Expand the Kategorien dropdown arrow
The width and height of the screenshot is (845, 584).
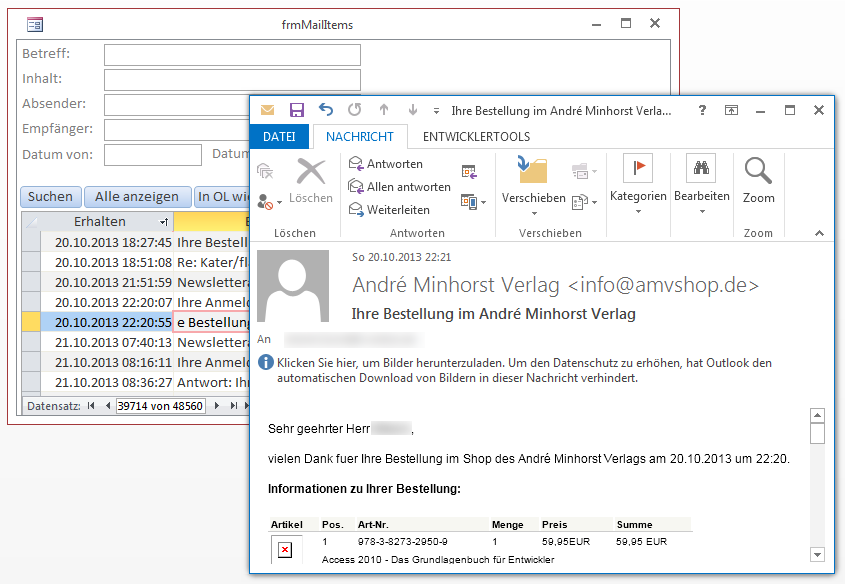click(x=638, y=212)
